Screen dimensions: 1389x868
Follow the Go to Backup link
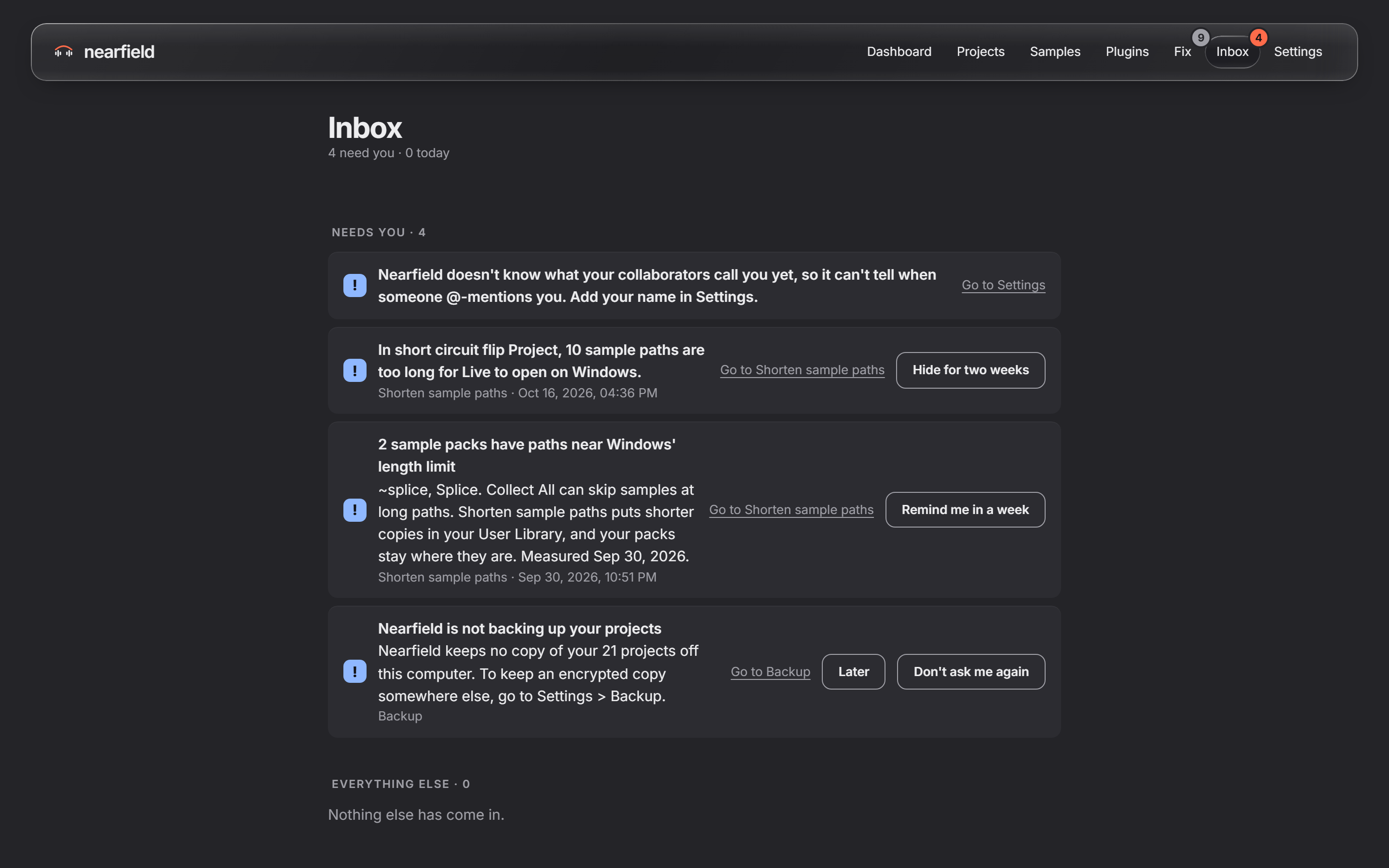[770, 672]
